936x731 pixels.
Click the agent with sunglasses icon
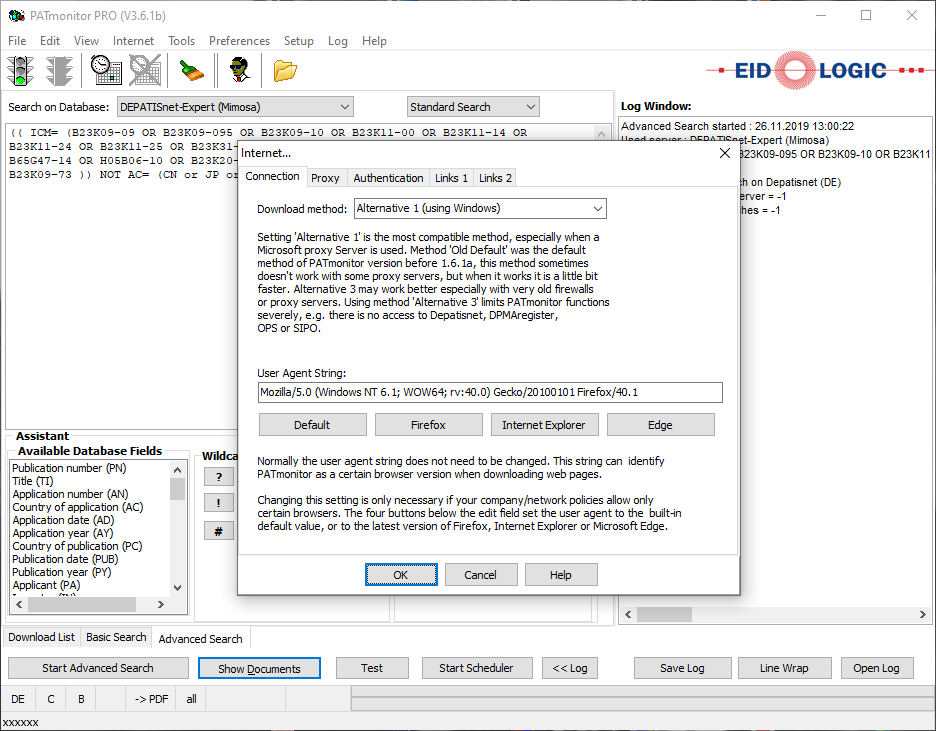(x=239, y=70)
